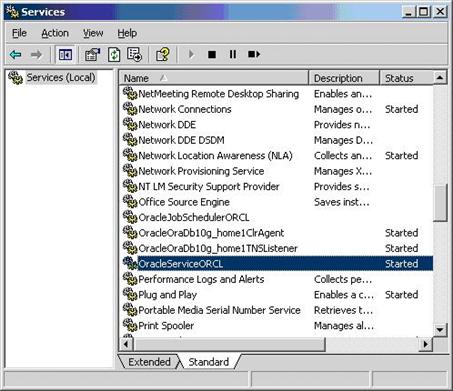Open the Help menu
This screenshot has height=391, width=453.
127,33
